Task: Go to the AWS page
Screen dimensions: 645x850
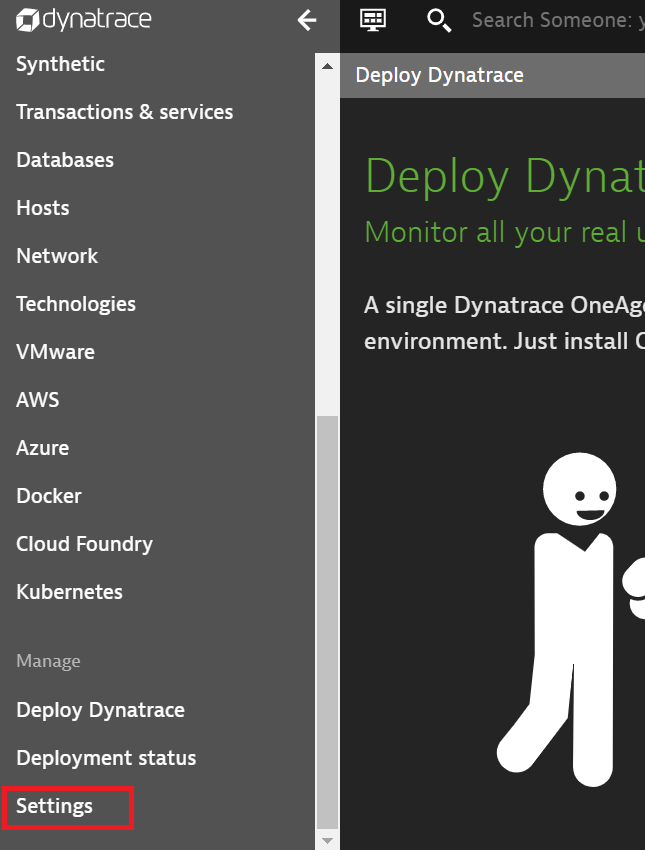Action: (37, 400)
